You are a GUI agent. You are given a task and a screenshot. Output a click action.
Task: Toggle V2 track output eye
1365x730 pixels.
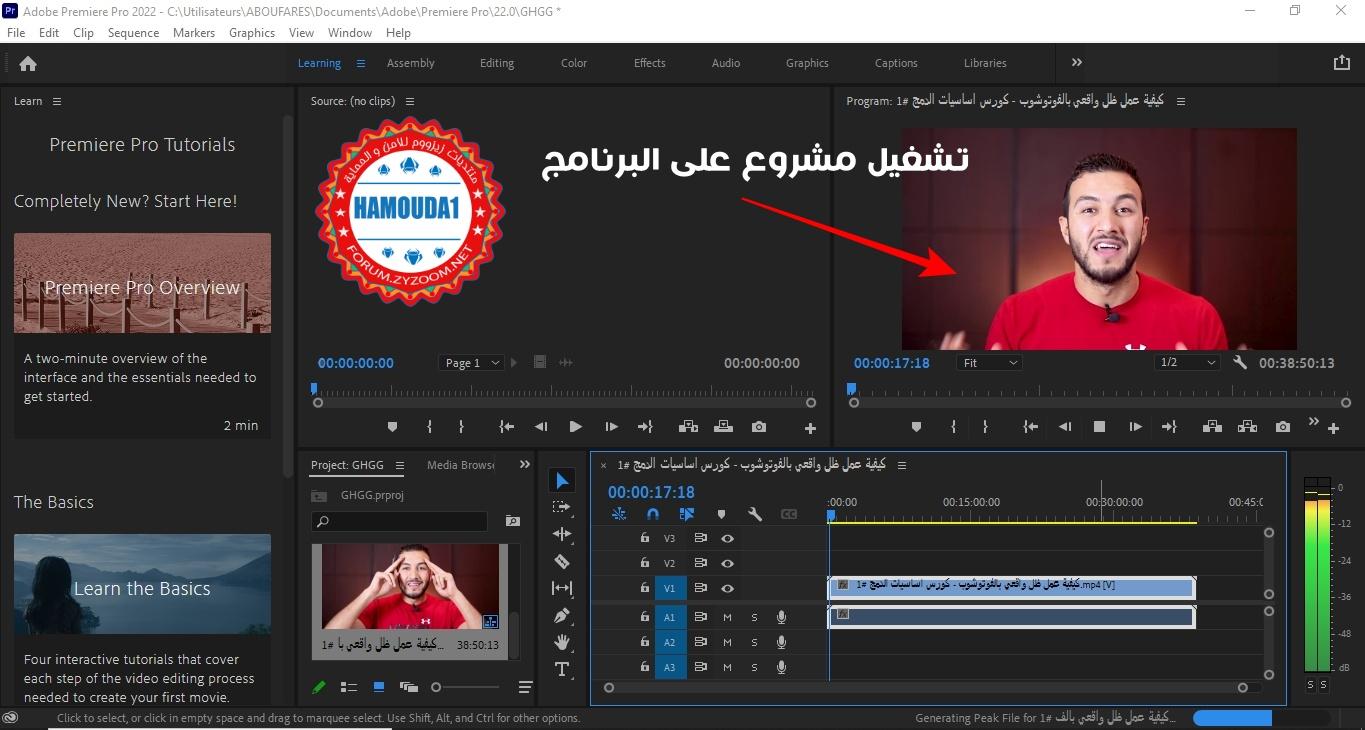pos(728,564)
